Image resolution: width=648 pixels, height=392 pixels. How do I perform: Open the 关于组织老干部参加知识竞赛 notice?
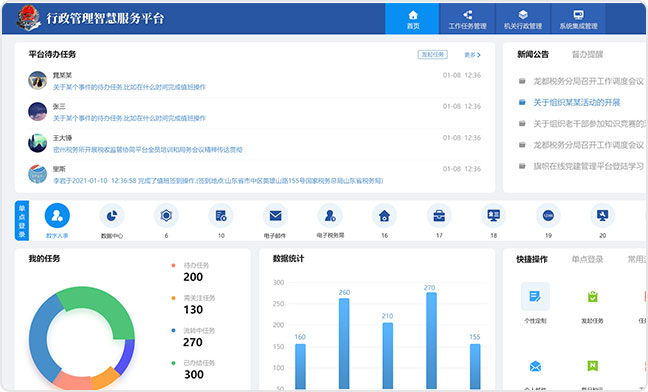tap(589, 124)
